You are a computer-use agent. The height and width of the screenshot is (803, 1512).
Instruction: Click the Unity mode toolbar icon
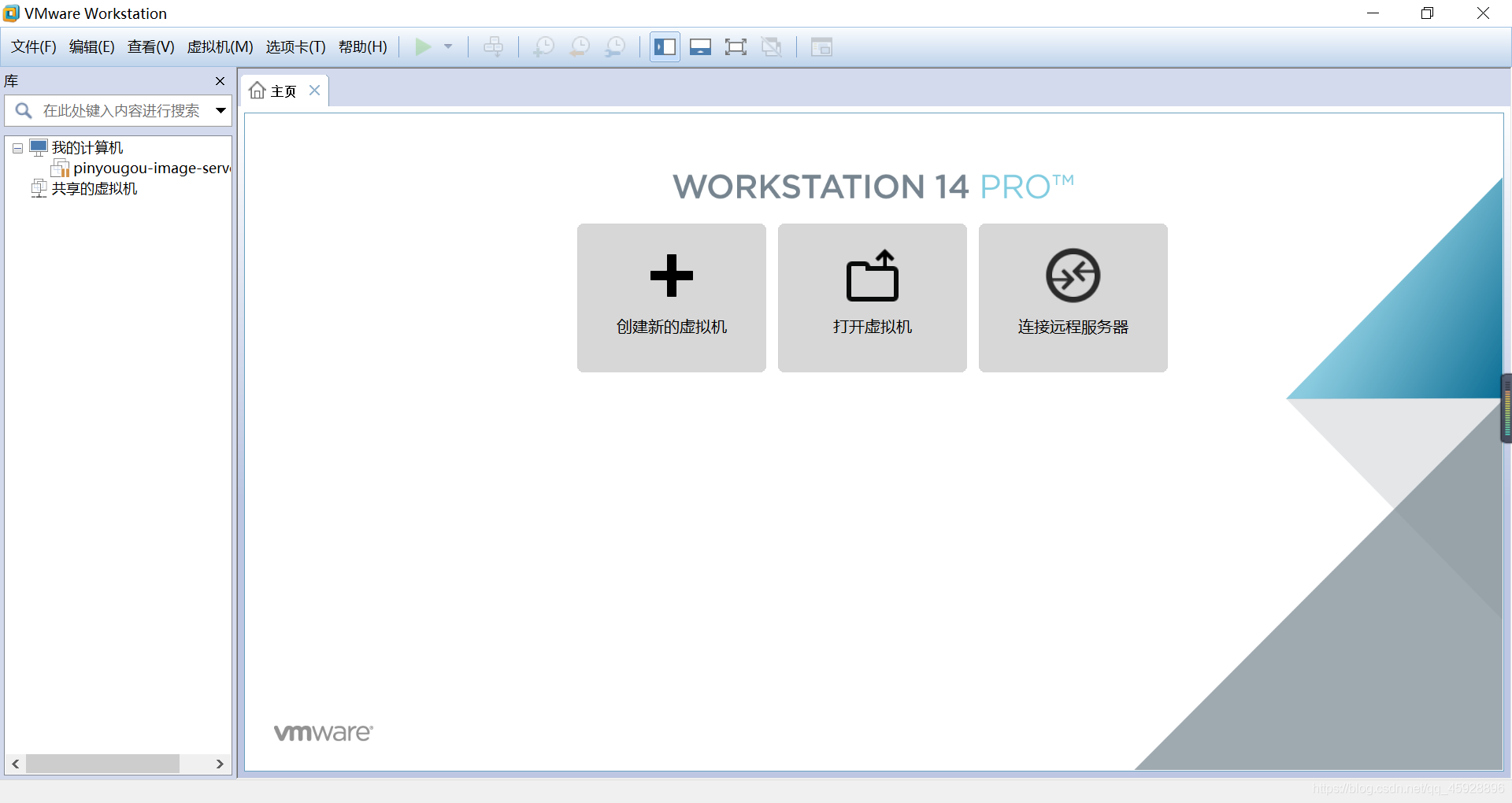772,47
